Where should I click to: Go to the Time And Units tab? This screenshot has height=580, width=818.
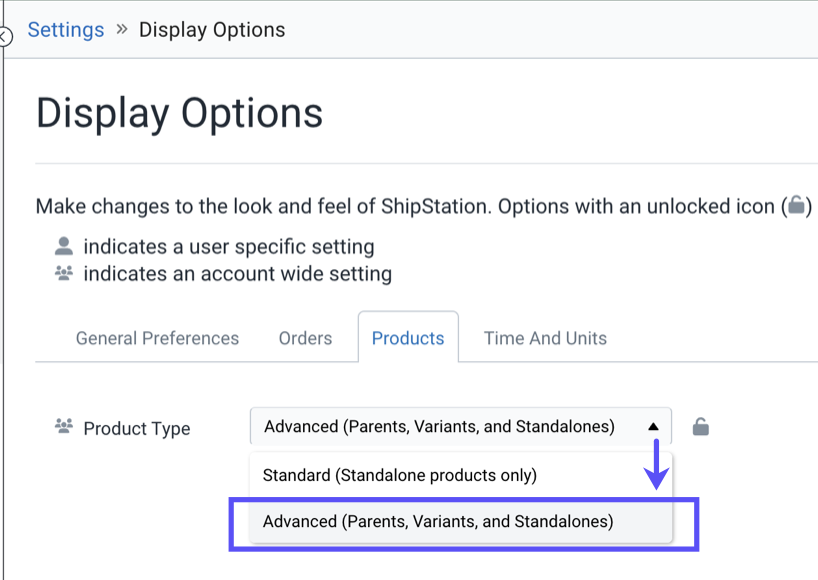(x=545, y=338)
